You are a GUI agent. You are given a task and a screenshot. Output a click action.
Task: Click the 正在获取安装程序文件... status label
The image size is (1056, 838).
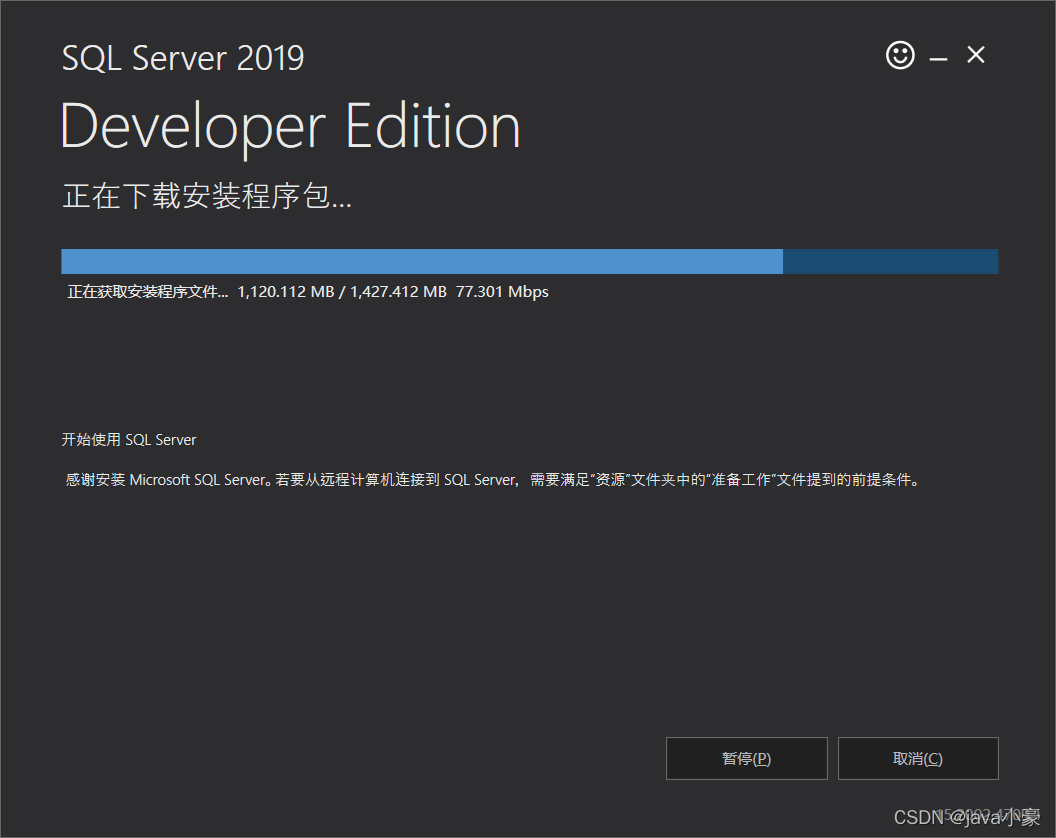pos(147,292)
